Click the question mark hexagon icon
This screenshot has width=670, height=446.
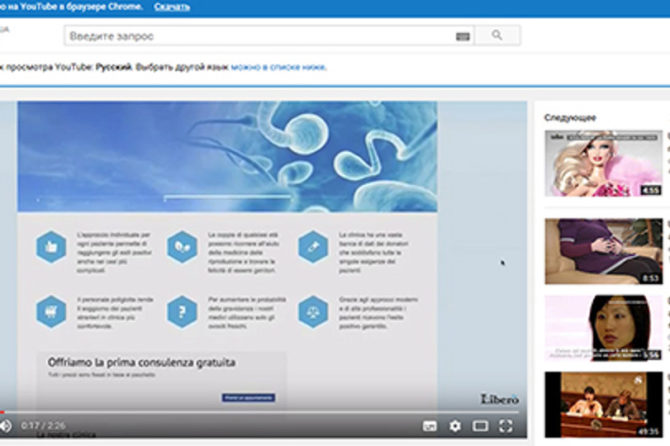pos(182,309)
